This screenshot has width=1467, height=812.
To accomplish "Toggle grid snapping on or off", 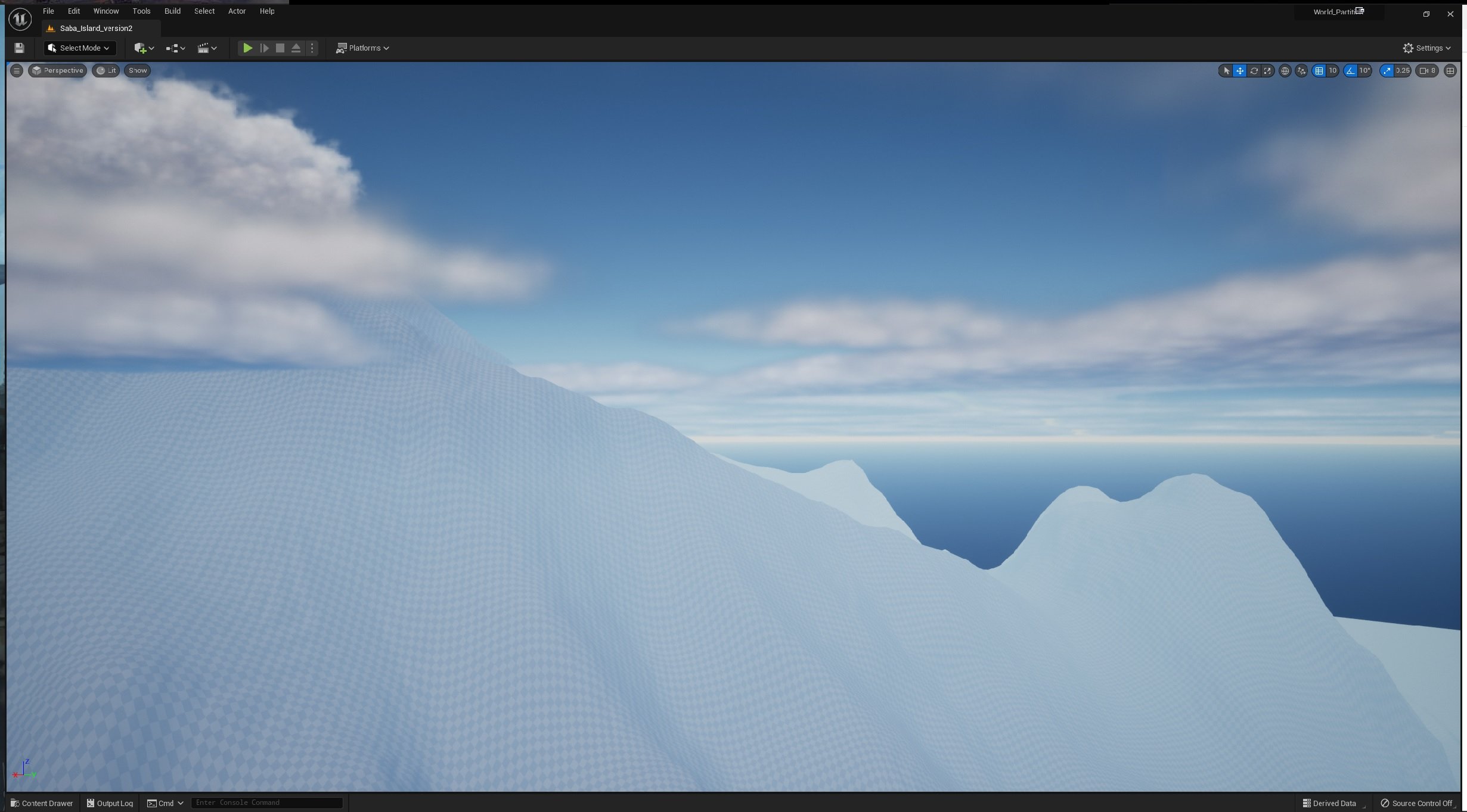I will [1319, 71].
